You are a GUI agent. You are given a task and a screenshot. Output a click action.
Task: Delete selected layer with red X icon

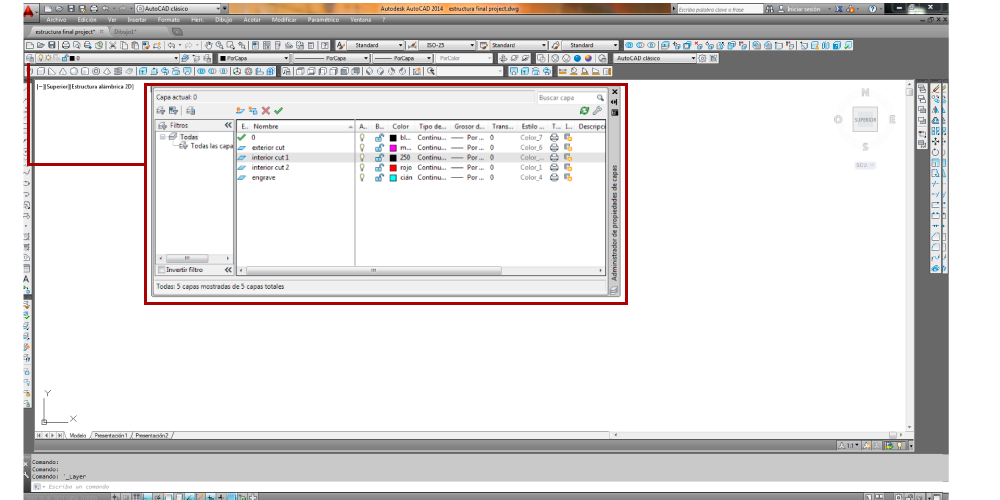click(266, 111)
